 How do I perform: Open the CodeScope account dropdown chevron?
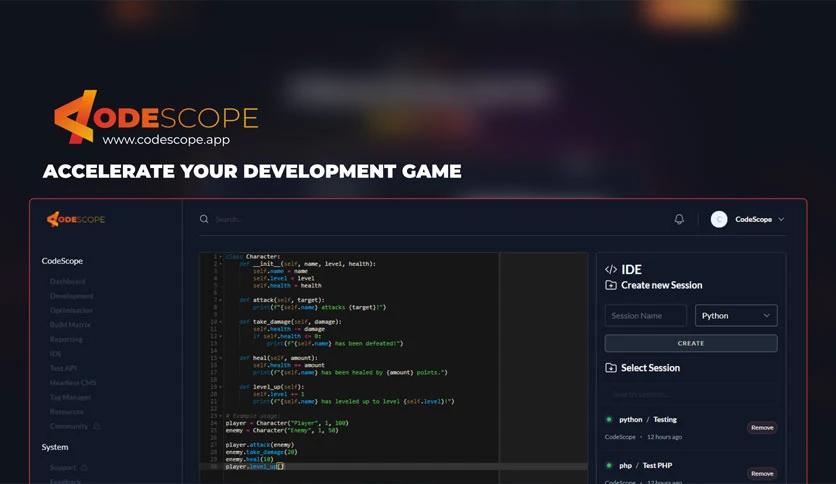pyautogui.click(x=781, y=219)
